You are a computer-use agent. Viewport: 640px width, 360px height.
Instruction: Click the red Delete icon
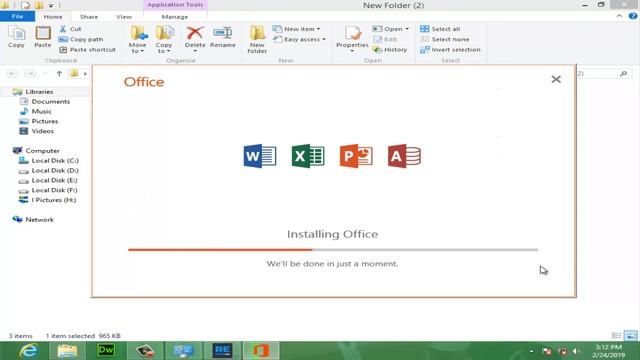click(x=195, y=33)
